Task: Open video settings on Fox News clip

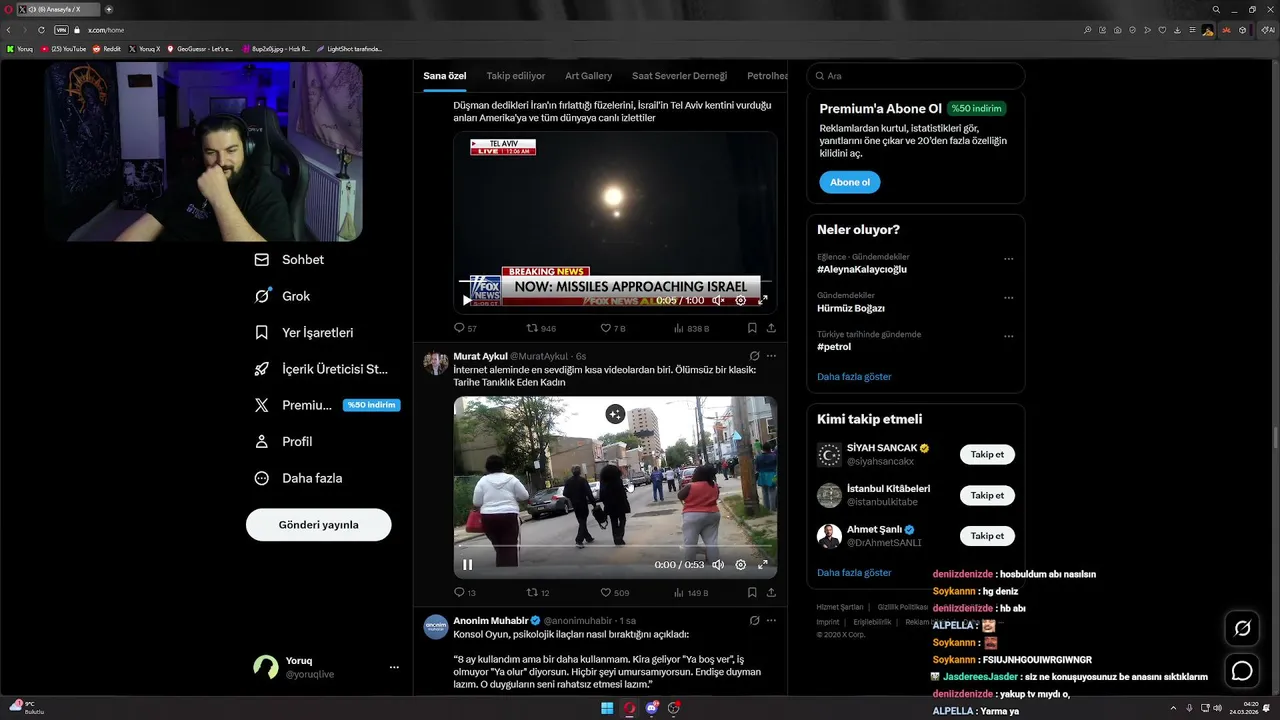Action: 741,300
